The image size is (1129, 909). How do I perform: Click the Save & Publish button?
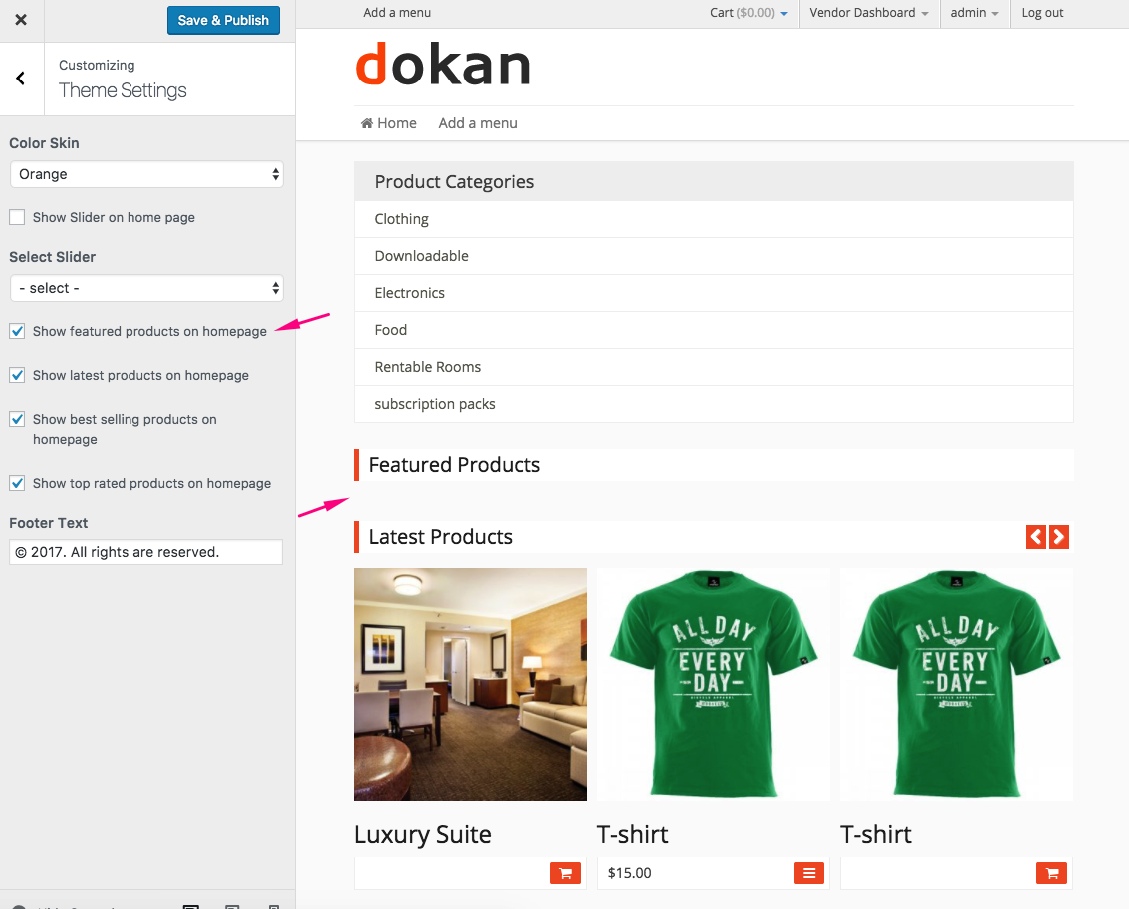click(223, 20)
